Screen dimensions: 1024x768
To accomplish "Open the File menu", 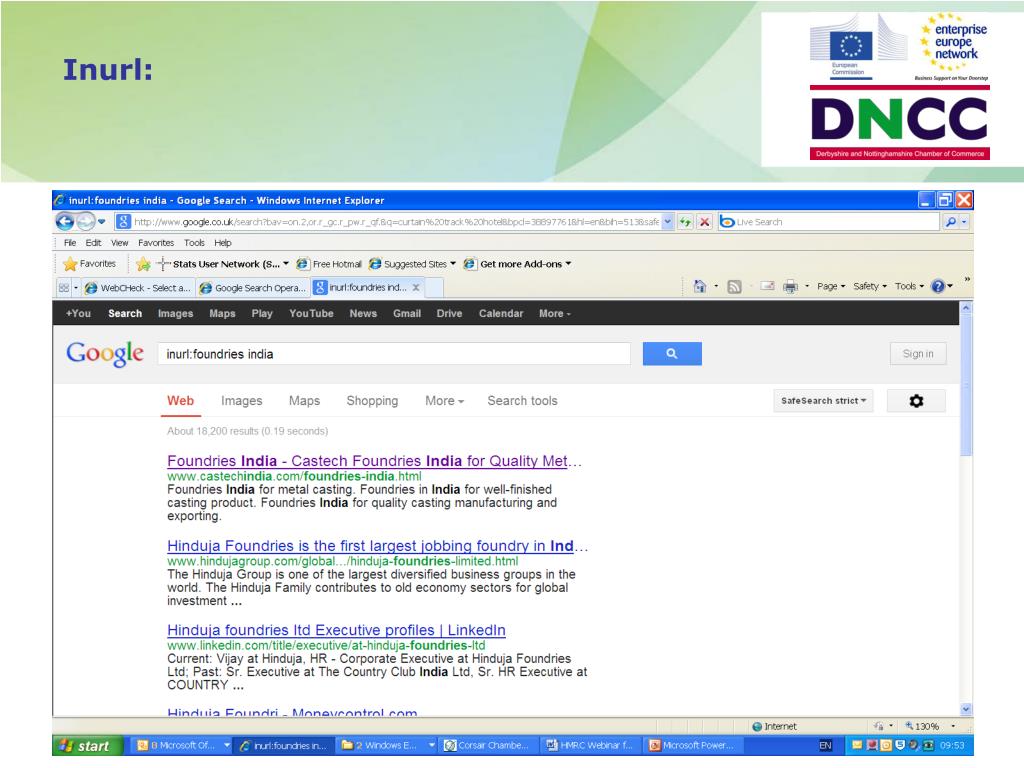I will click(70, 243).
